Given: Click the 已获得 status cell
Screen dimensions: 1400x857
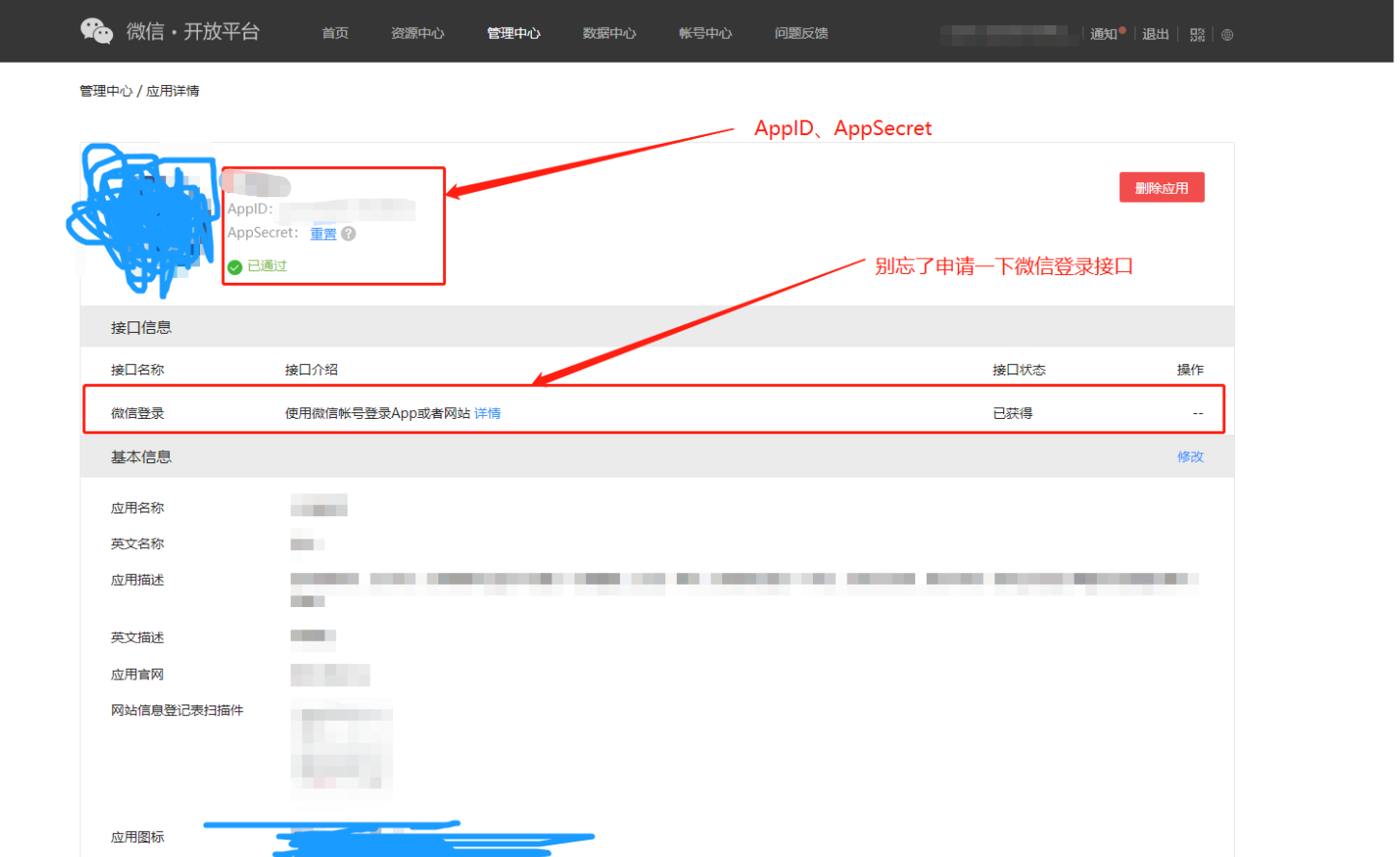Looking at the screenshot, I should click(1013, 413).
